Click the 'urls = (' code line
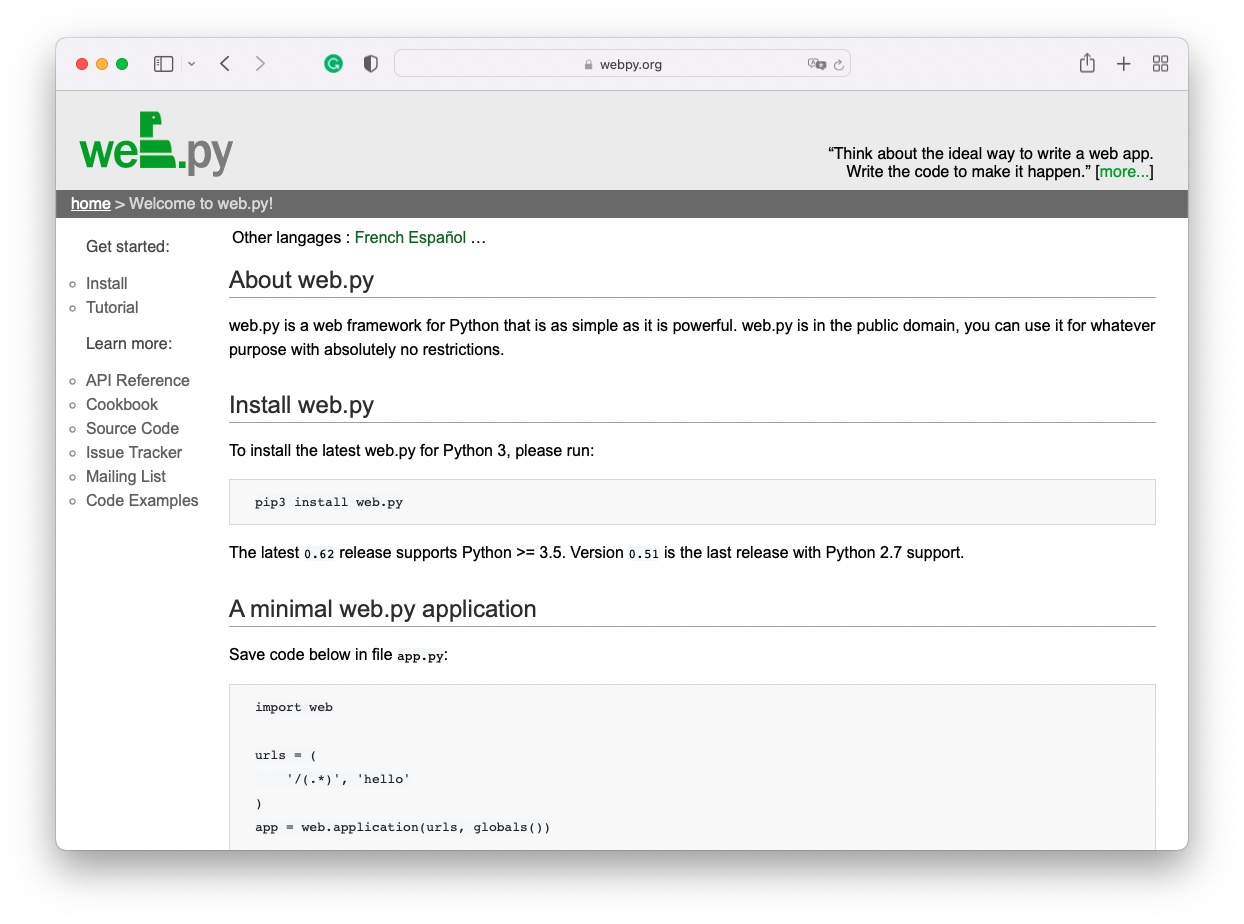The width and height of the screenshot is (1244, 924). click(286, 755)
